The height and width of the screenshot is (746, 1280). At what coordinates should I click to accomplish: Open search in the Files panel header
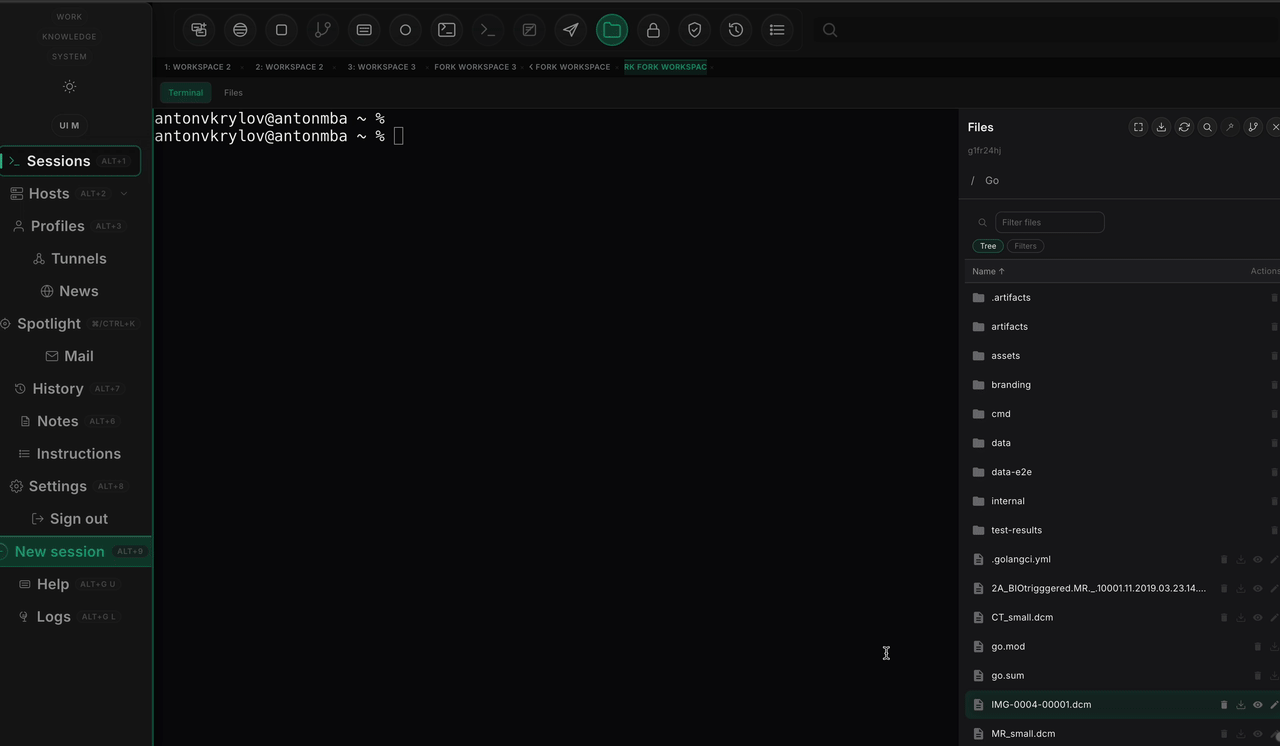(1206, 127)
